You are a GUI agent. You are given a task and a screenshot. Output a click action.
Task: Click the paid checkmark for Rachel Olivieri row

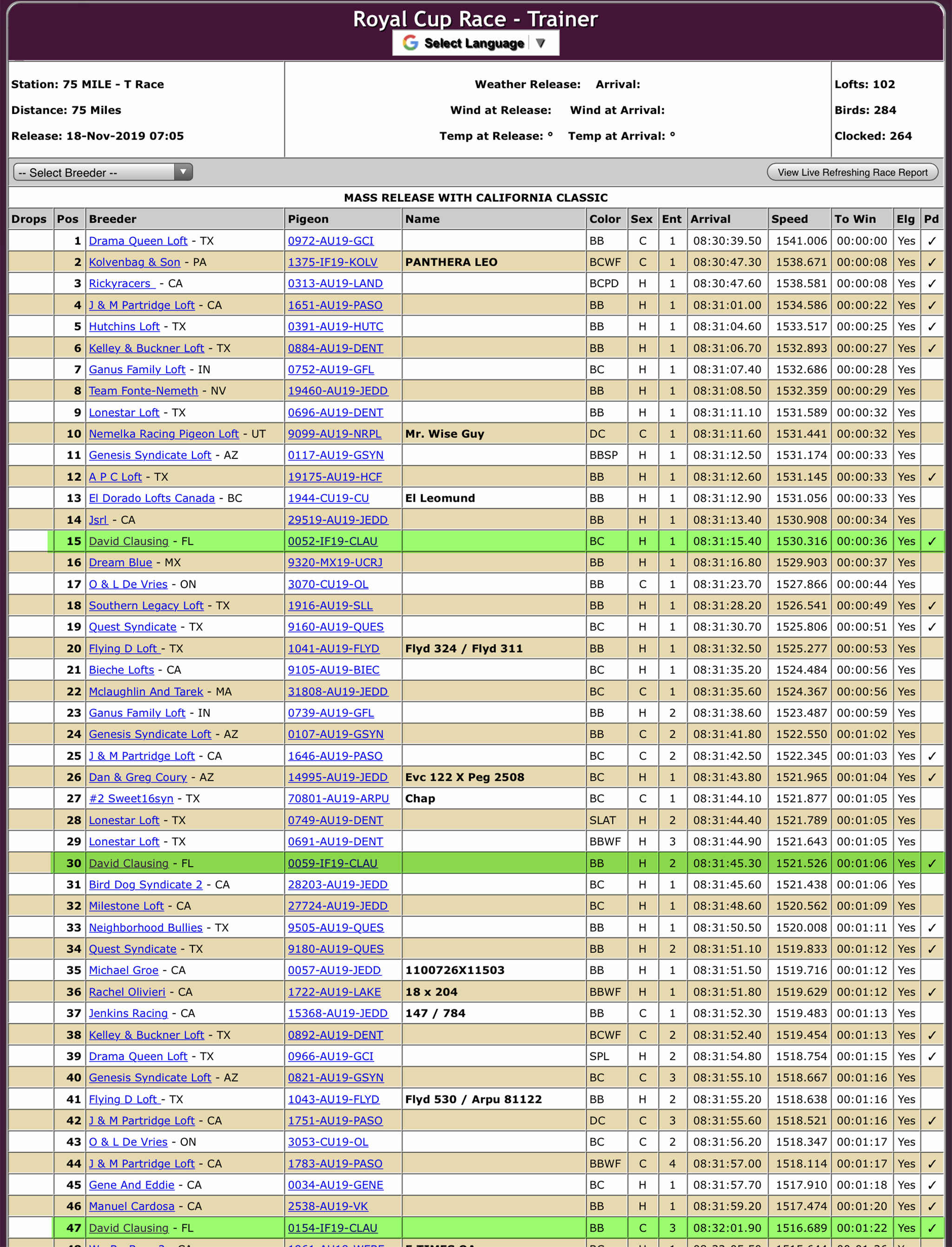click(x=931, y=992)
